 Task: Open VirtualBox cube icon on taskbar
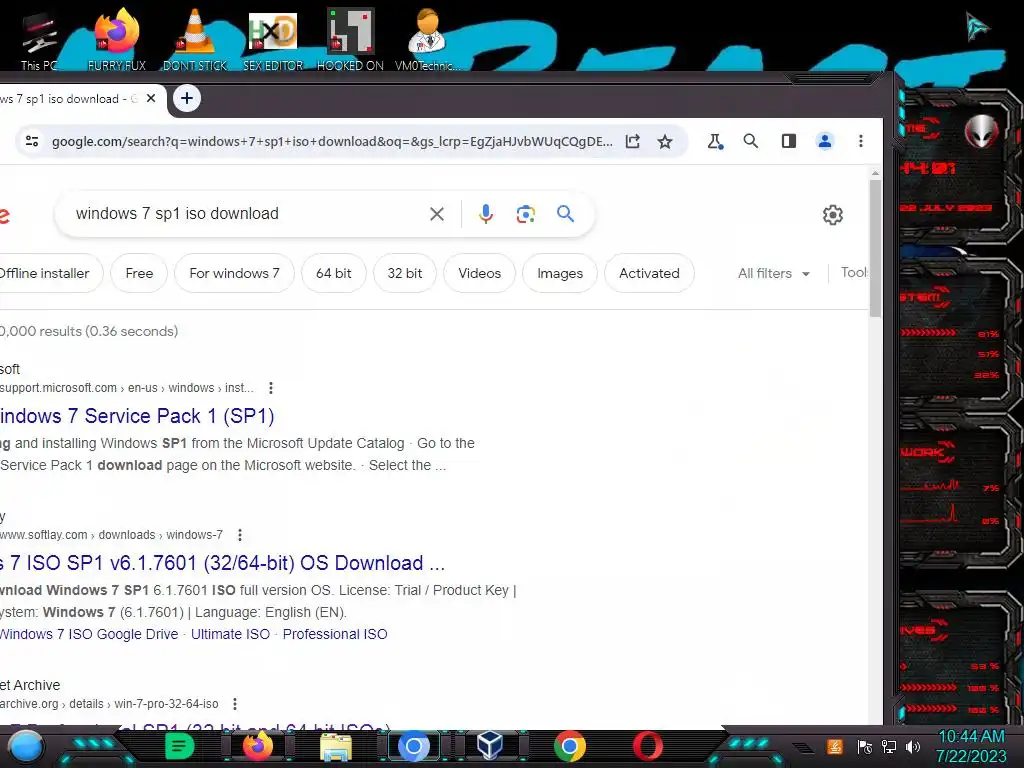pyautogui.click(x=490, y=745)
